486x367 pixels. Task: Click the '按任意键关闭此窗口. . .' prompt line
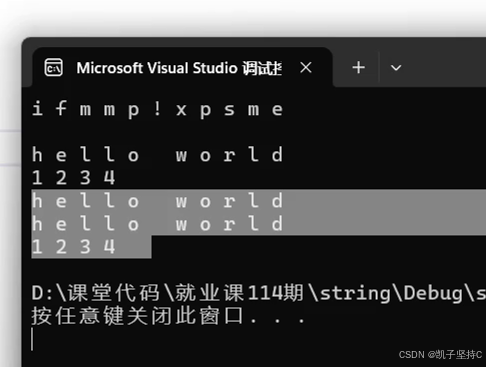tap(168, 316)
